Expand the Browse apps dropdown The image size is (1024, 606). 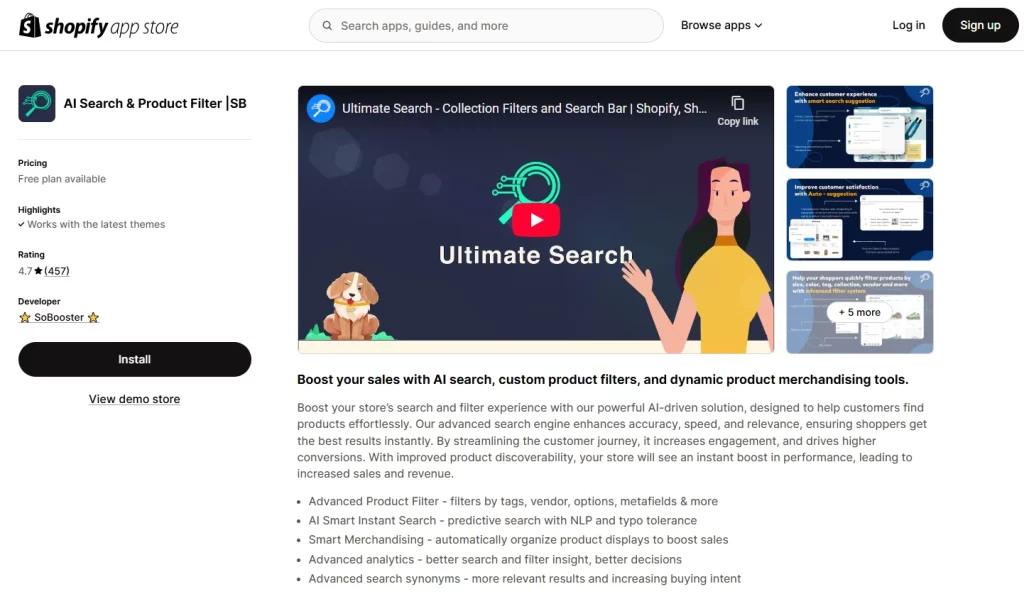(721, 25)
